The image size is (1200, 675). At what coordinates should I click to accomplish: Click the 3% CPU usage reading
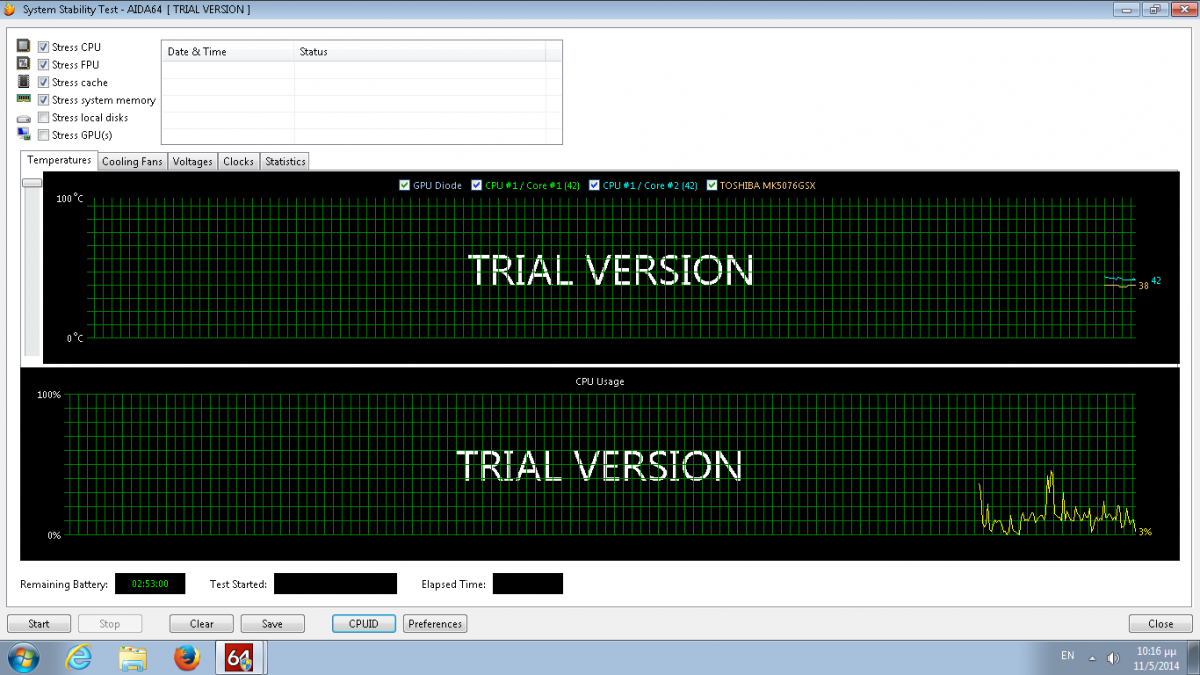1145,531
